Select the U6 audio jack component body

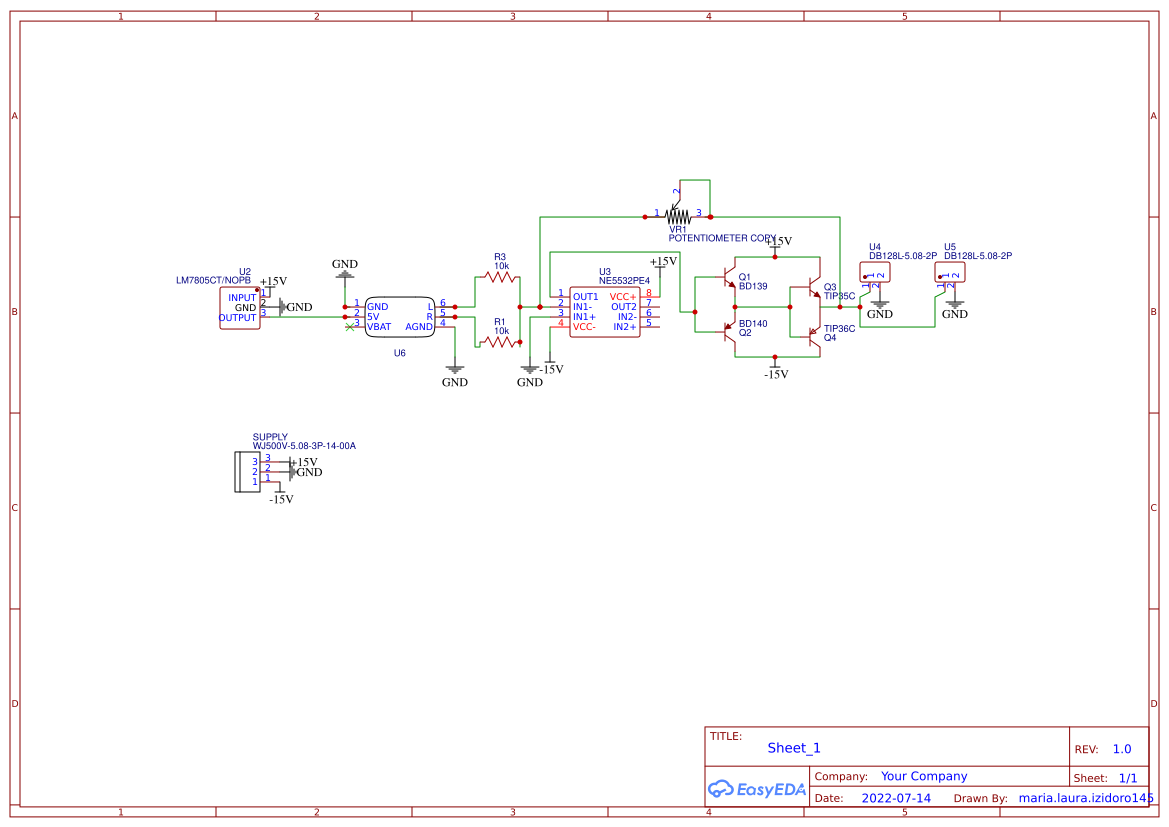tap(400, 317)
